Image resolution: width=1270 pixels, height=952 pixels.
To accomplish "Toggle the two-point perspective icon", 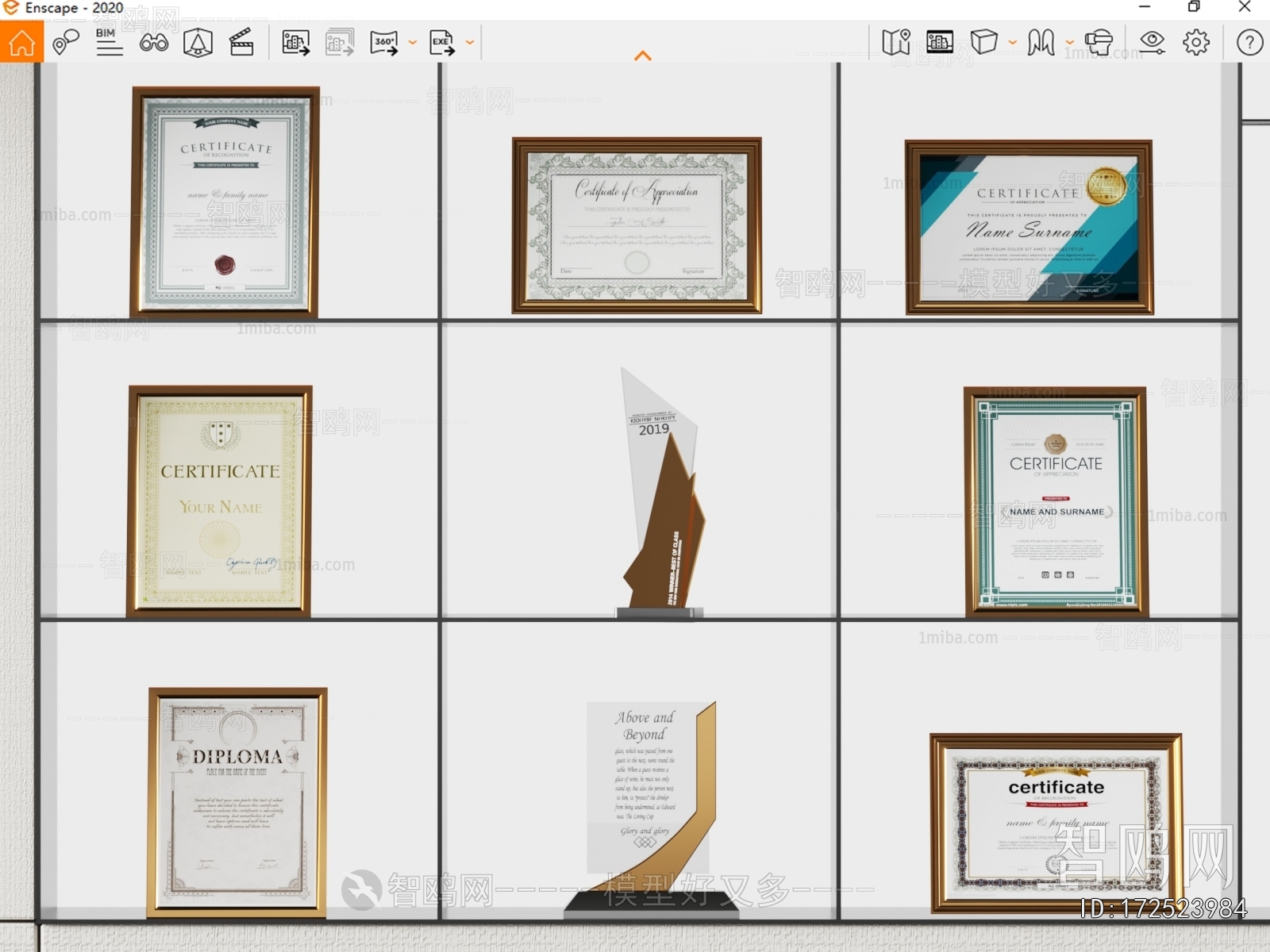I will pos(1041,42).
